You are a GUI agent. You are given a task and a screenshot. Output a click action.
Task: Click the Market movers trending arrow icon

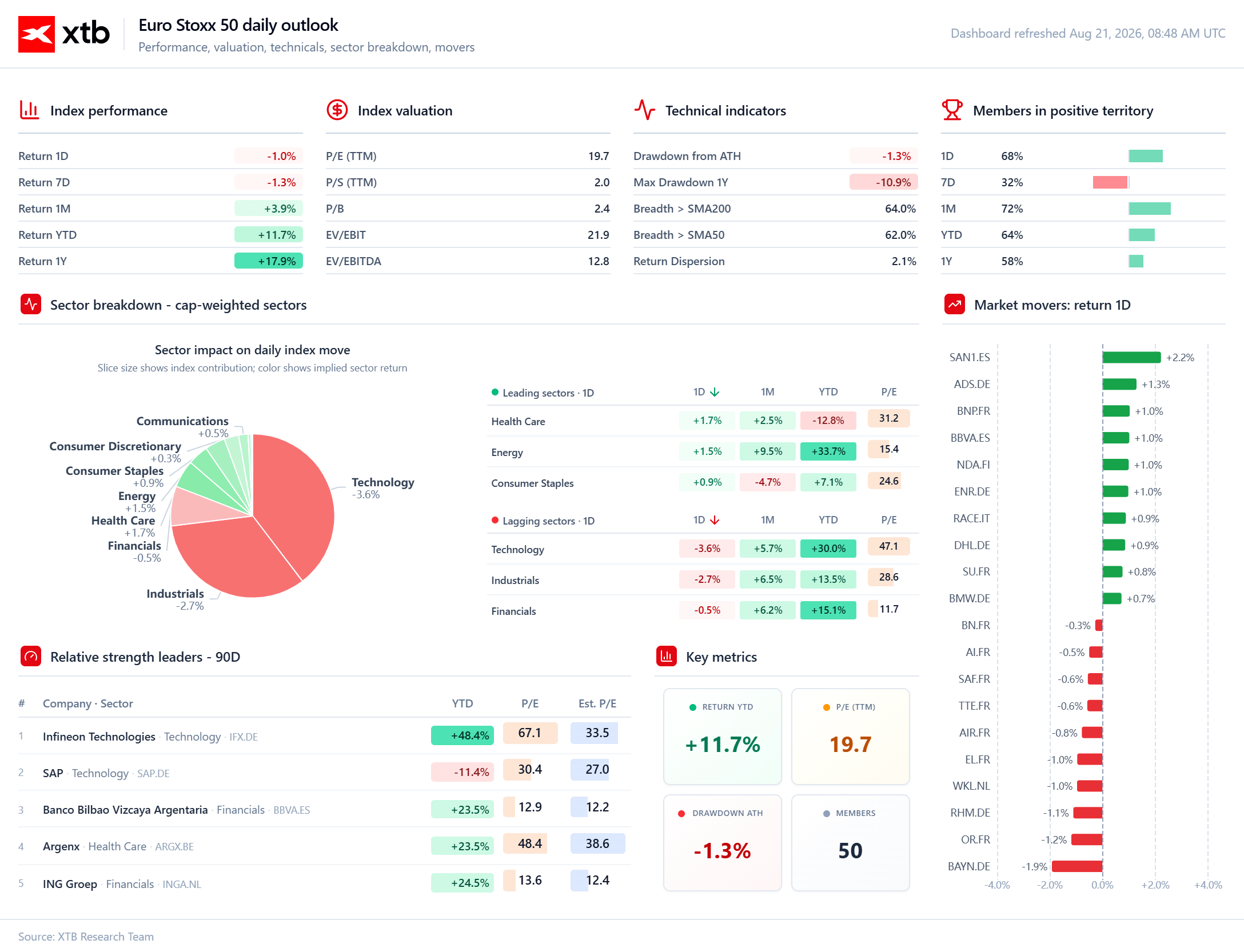tap(955, 304)
